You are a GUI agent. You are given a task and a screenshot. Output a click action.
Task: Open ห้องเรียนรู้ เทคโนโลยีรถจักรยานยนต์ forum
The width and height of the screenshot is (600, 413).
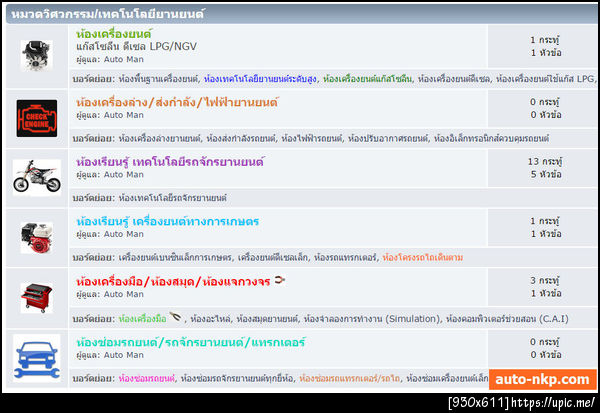[x=170, y=162]
